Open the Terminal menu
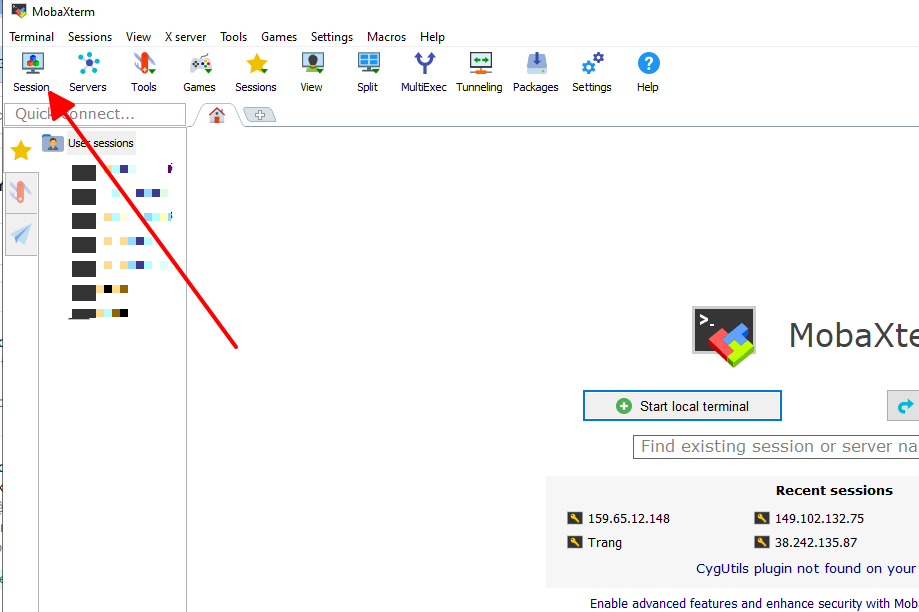Screen dimensions: 919x612 (x=32, y=37)
